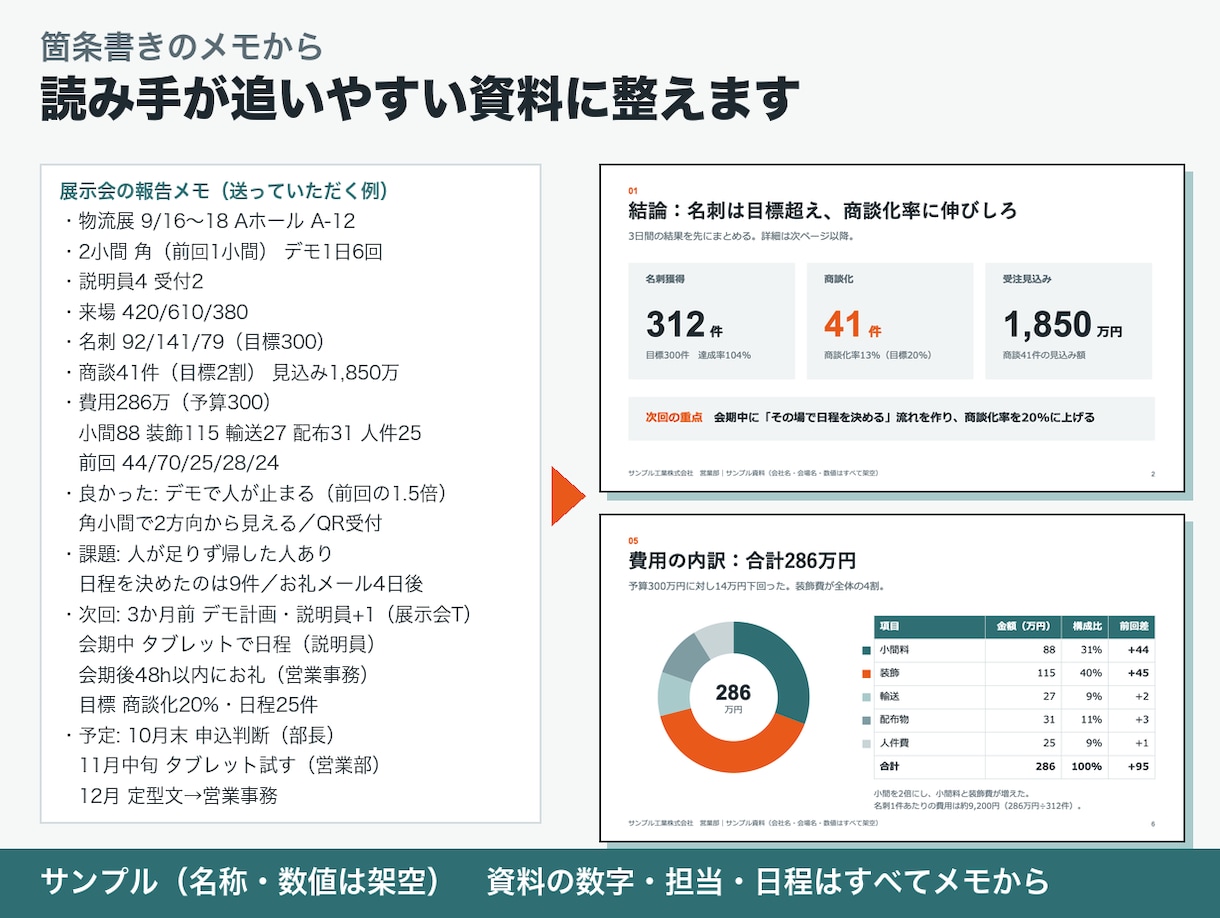1220x918 pixels.
Task: Select the 312件 value
Action: [684, 325]
